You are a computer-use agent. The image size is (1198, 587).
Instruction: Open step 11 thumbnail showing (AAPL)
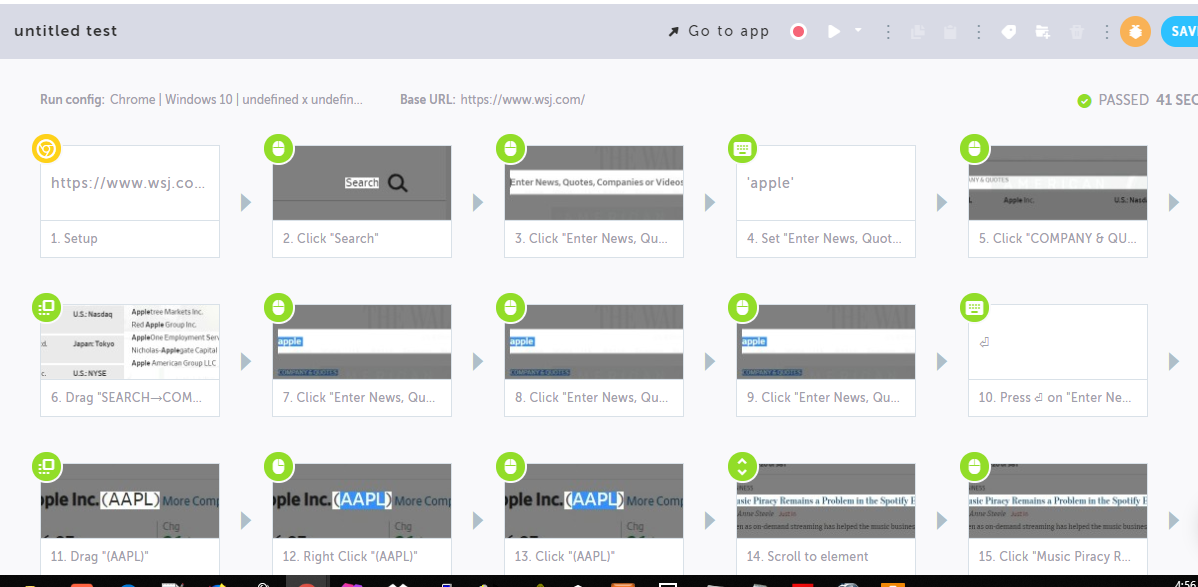coord(130,501)
